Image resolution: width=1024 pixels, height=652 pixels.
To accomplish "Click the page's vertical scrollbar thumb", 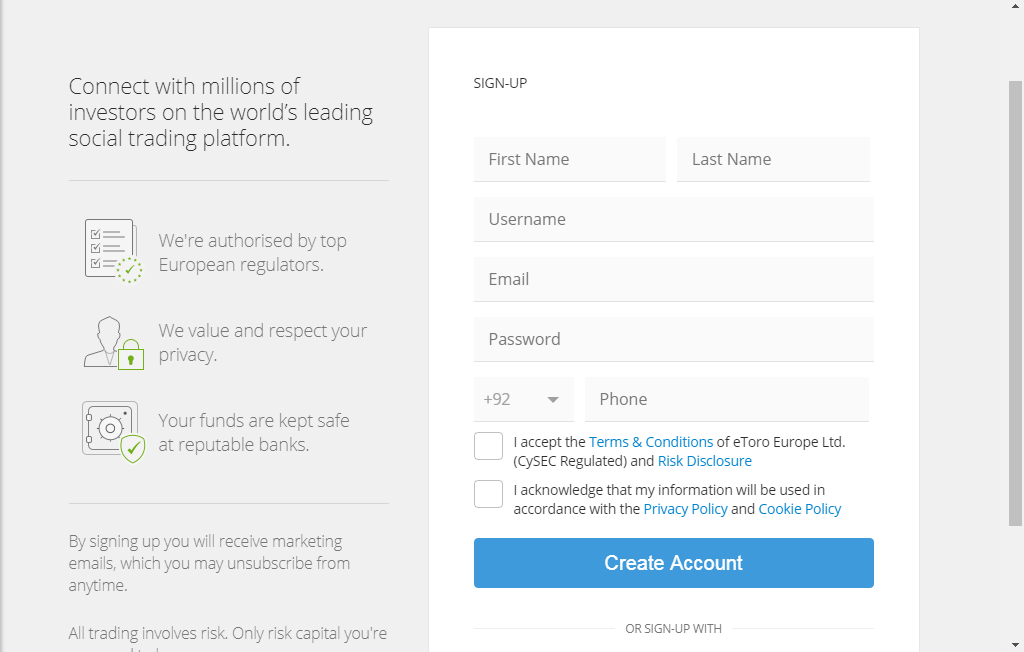I will coord(1016,300).
